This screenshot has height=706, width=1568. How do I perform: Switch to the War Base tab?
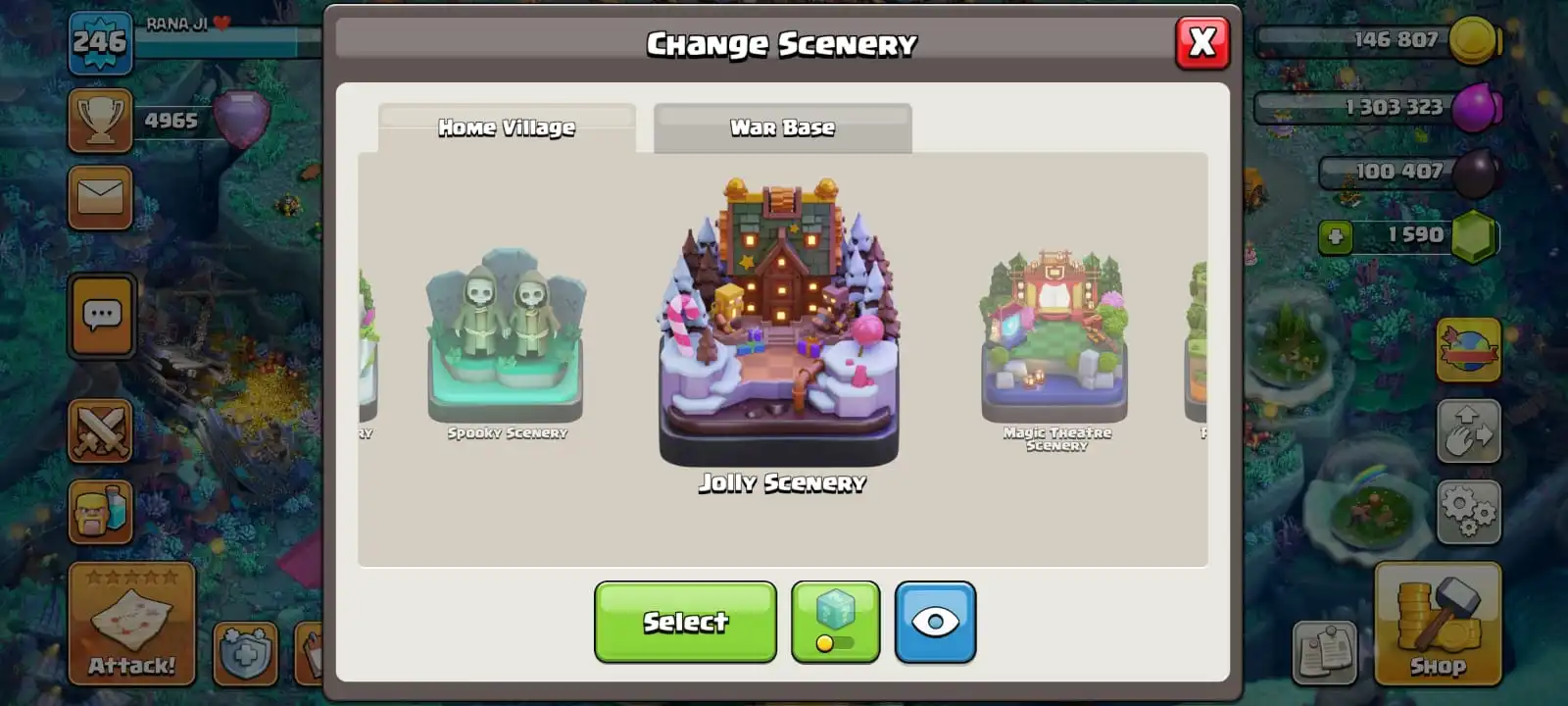782,127
